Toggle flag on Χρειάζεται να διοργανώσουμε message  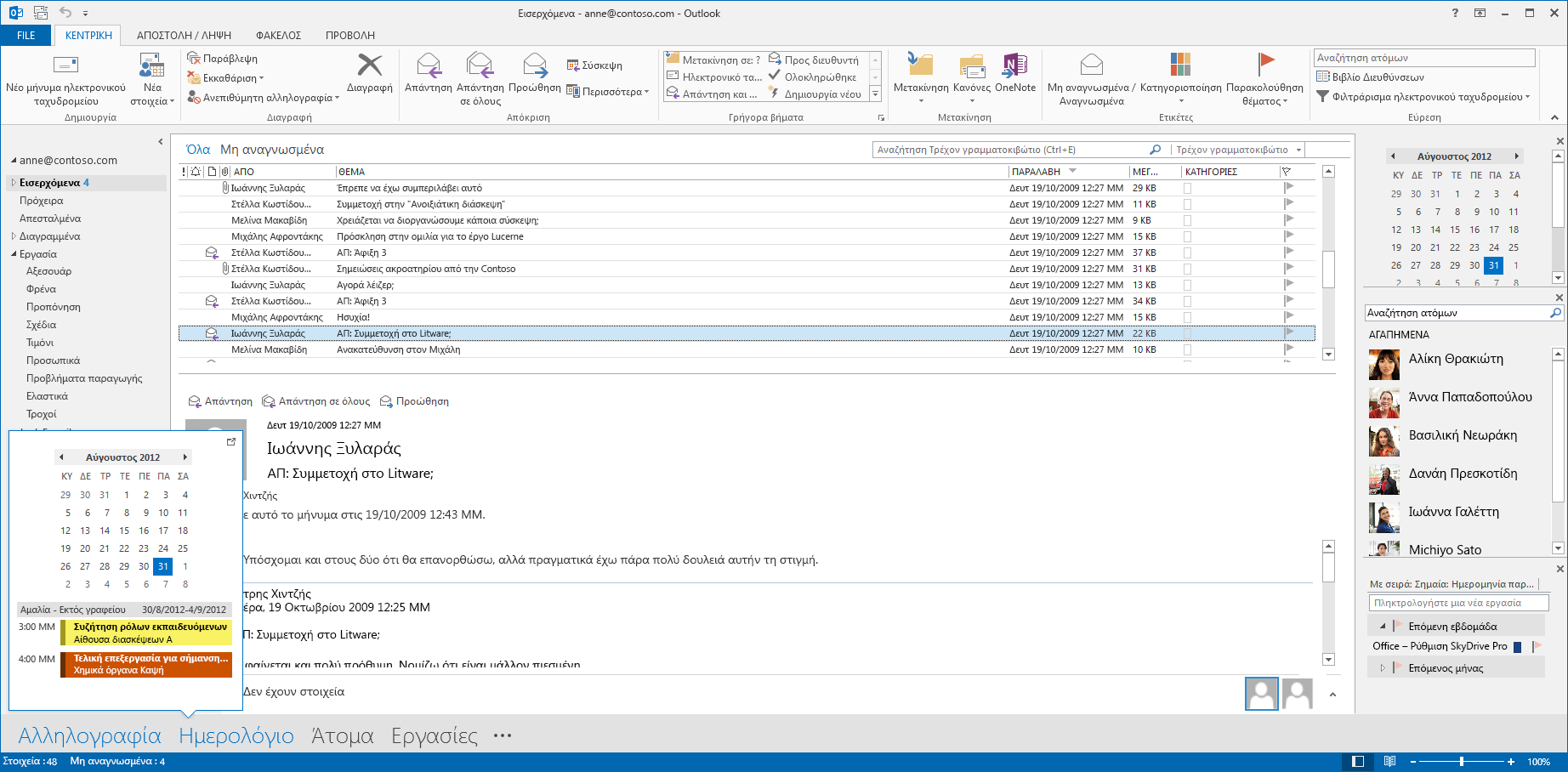pyautogui.click(x=1289, y=220)
